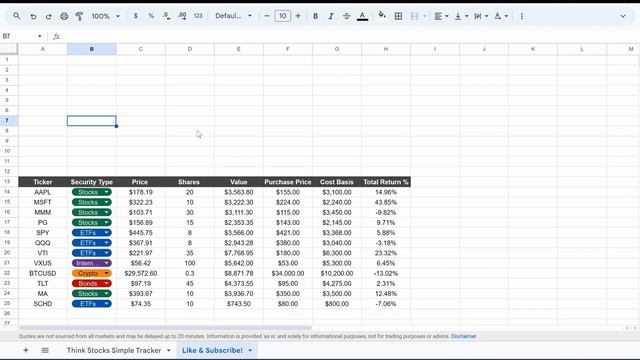Click the merge cells icon
The width and height of the screenshot is (640, 360).
click(414, 16)
